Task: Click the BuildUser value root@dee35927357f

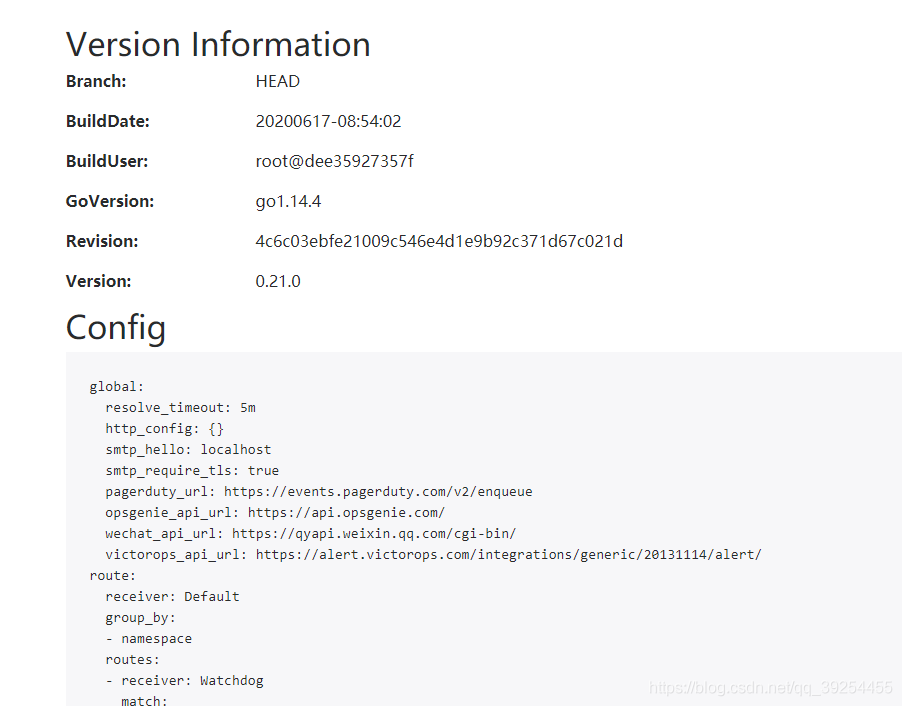Action: (x=334, y=161)
